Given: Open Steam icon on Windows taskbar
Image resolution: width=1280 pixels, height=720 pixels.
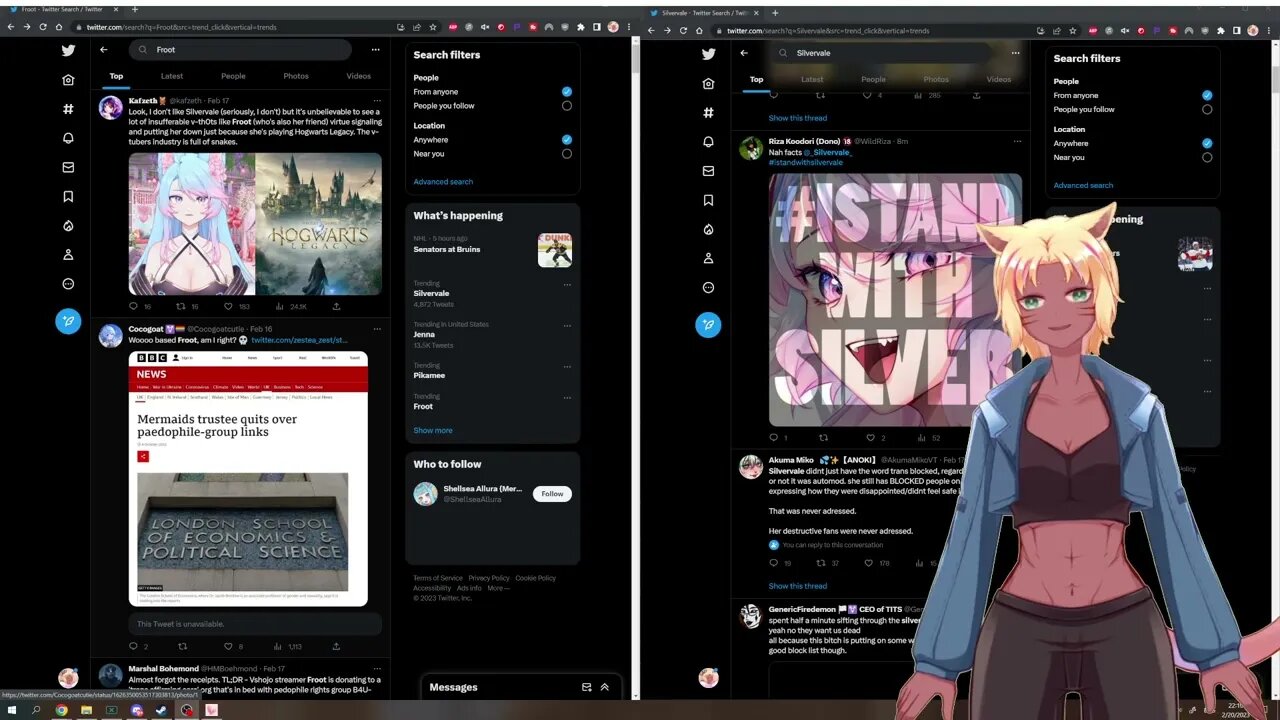Looking at the screenshot, I should (x=162, y=710).
